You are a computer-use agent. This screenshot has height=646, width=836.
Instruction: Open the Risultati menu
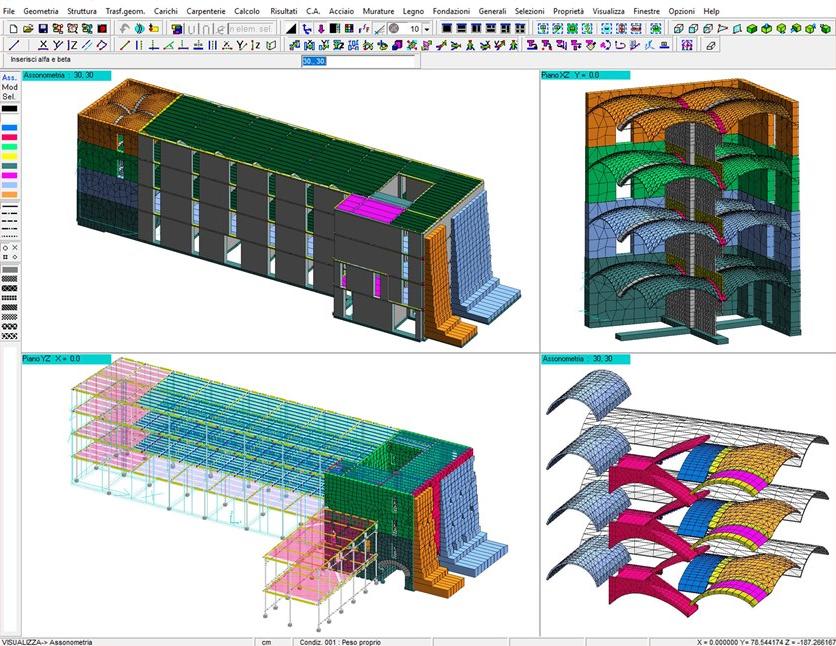pos(284,10)
